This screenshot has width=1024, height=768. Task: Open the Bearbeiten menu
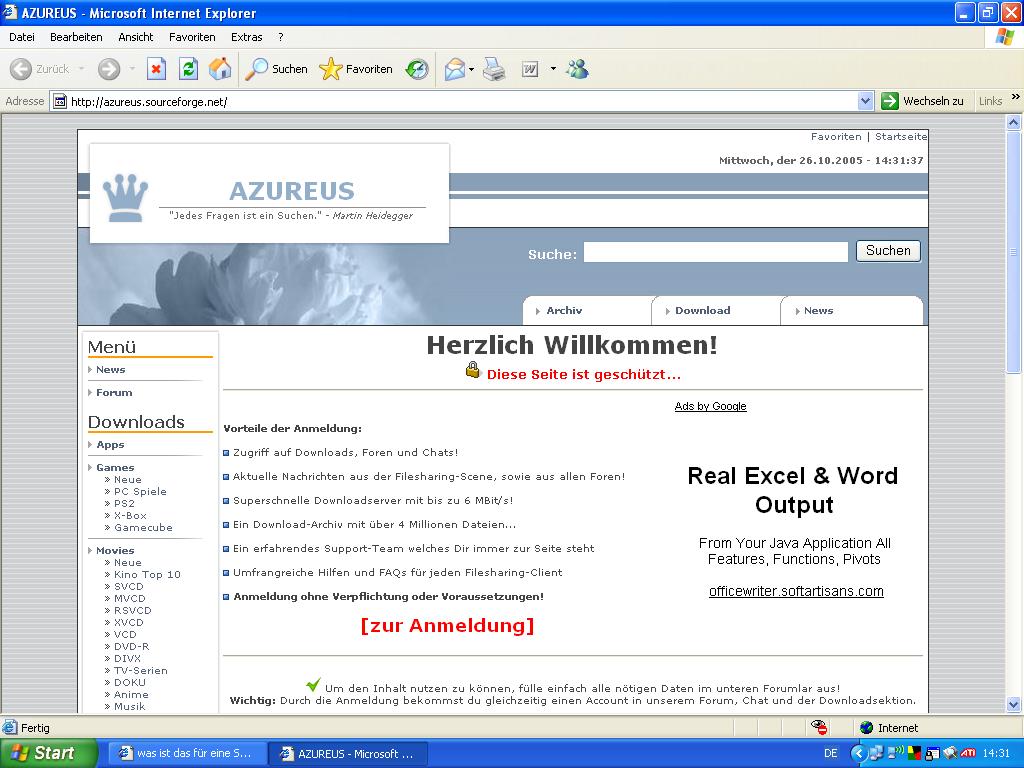[76, 37]
